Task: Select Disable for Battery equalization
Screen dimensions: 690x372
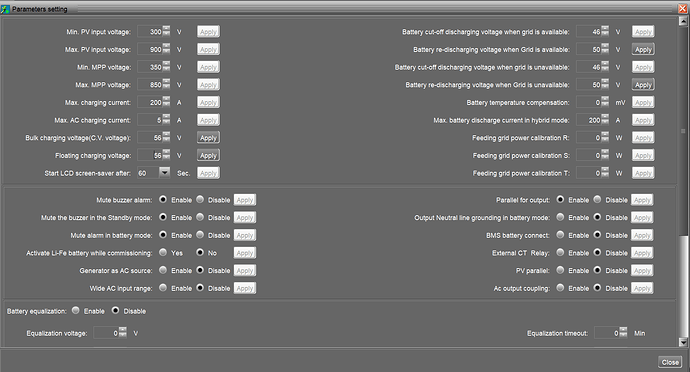Action: pyautogui.click(x=115, y=310)
